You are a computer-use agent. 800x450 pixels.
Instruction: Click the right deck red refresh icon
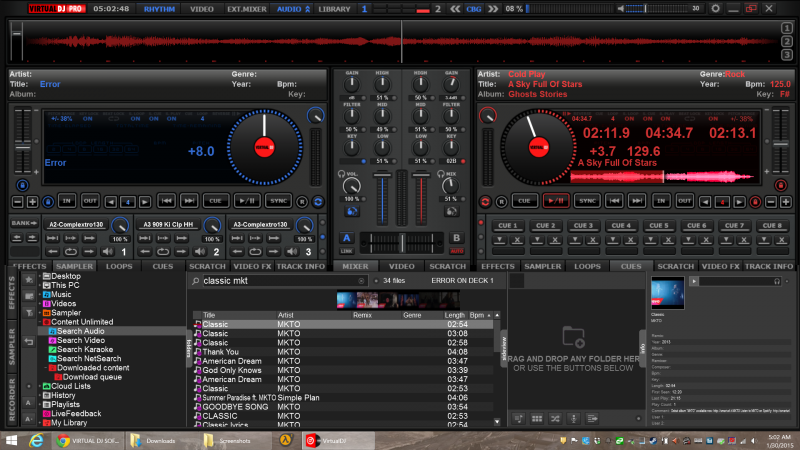(x=485, y=202)
